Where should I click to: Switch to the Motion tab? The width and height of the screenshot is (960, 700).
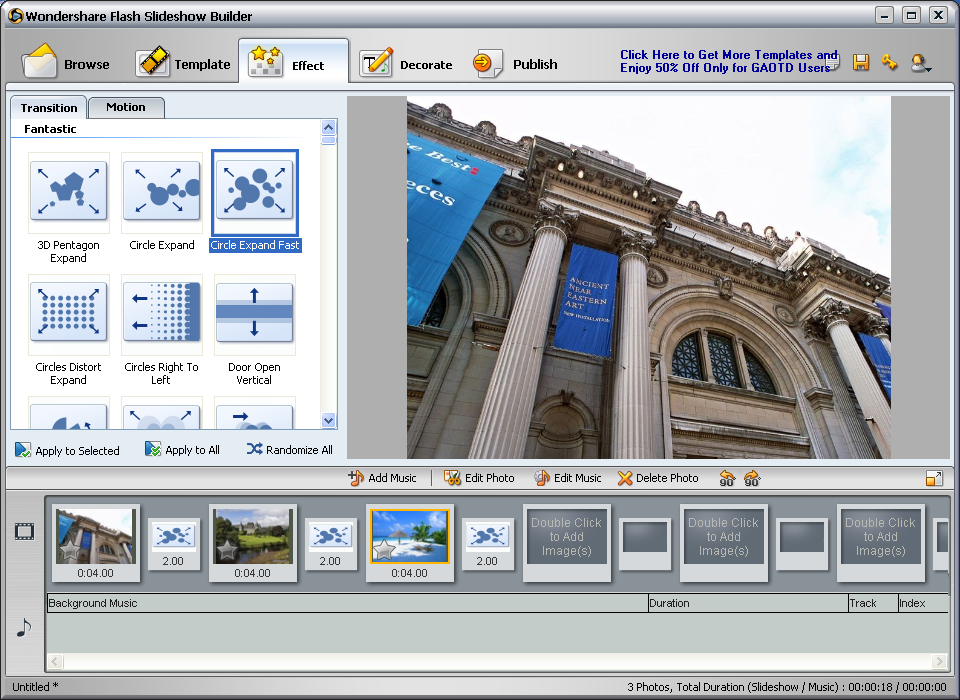pos(126,107)
